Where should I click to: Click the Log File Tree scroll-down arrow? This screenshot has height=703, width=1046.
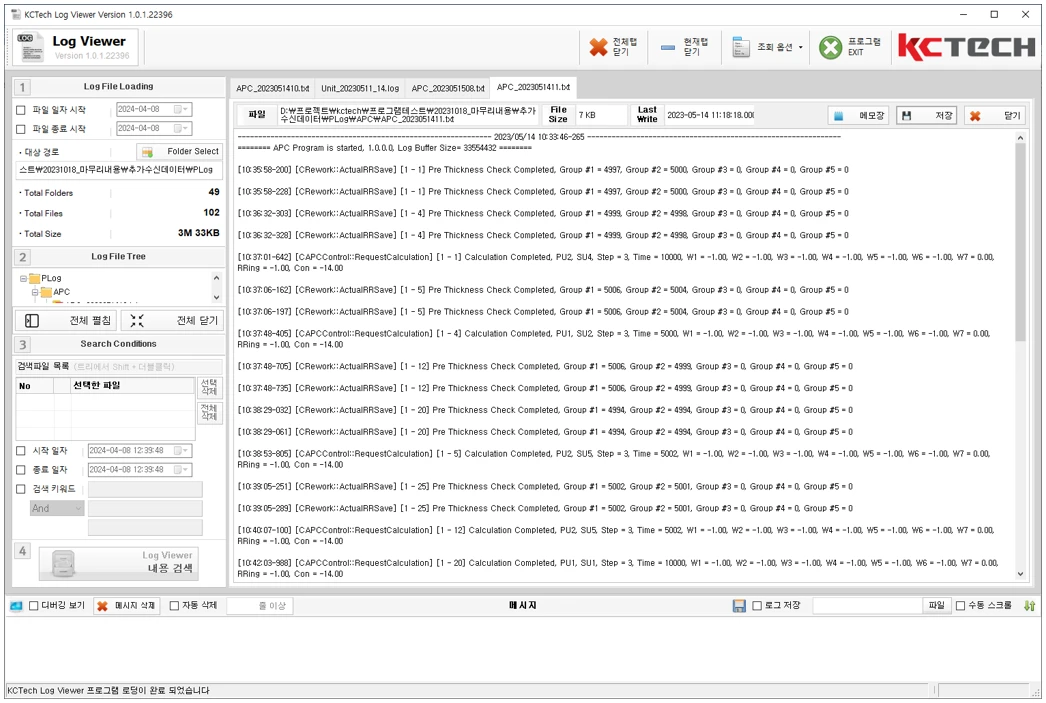[x=216, y=297]
